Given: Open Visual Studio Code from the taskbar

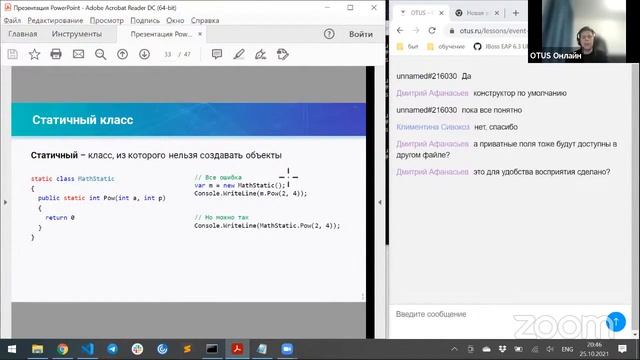Looking at the screenshot, I should tap(87, 349).
